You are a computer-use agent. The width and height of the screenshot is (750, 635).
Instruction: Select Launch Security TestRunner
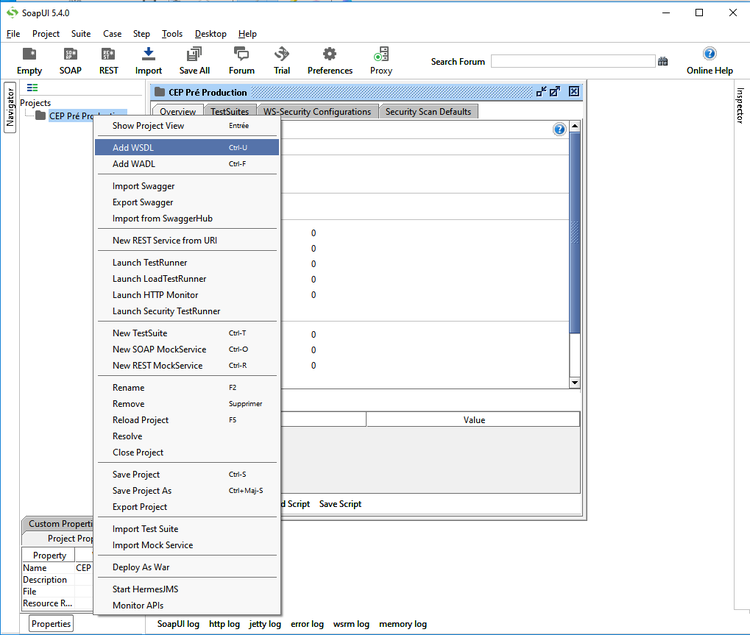coord(187,311)
